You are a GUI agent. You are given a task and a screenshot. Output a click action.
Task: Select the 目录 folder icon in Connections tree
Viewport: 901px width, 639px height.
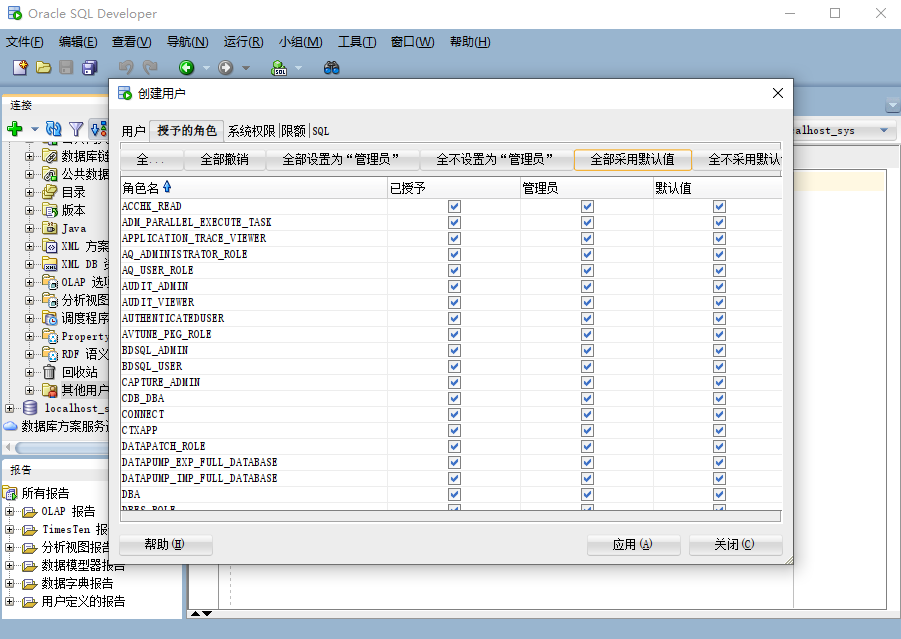point(50,192)
